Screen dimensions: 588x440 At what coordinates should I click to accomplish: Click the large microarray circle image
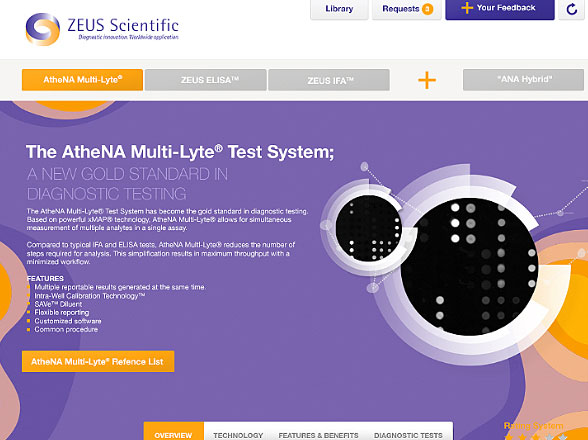click(470, 266)
